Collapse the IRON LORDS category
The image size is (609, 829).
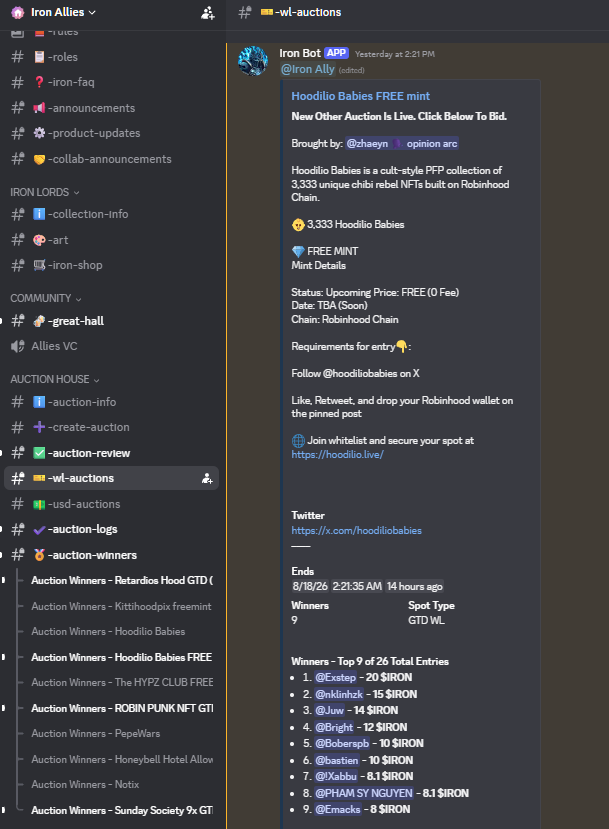tap(44, 192)
